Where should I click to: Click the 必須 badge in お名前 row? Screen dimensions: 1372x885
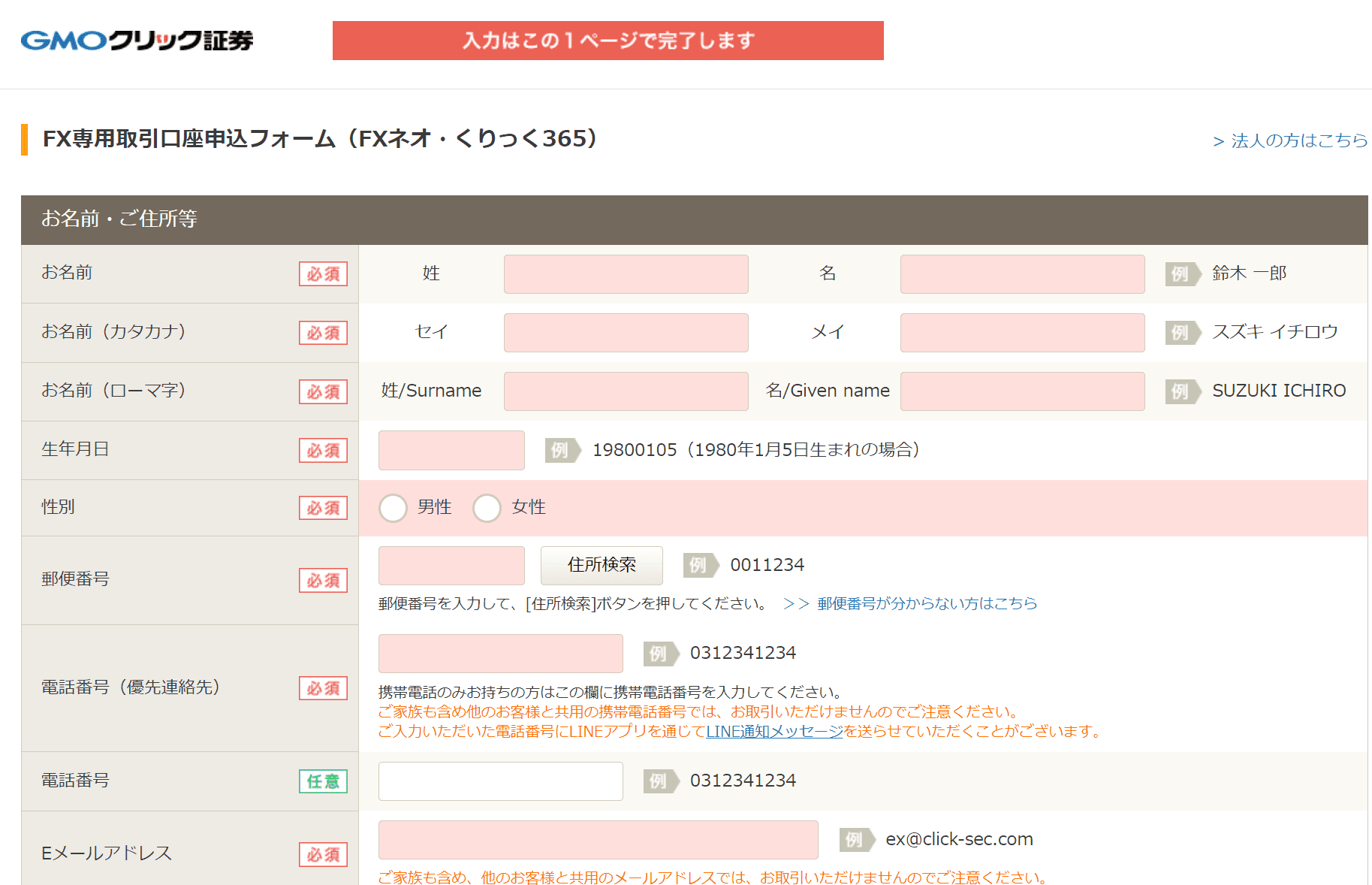coord(323,274)
